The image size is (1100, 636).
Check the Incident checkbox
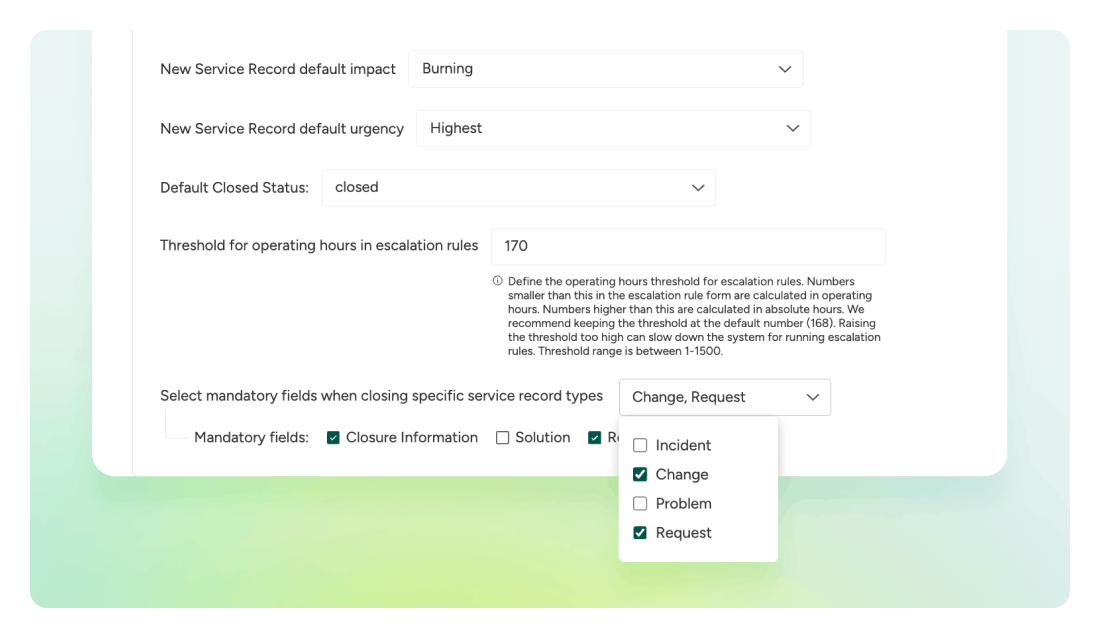point(640,445)
